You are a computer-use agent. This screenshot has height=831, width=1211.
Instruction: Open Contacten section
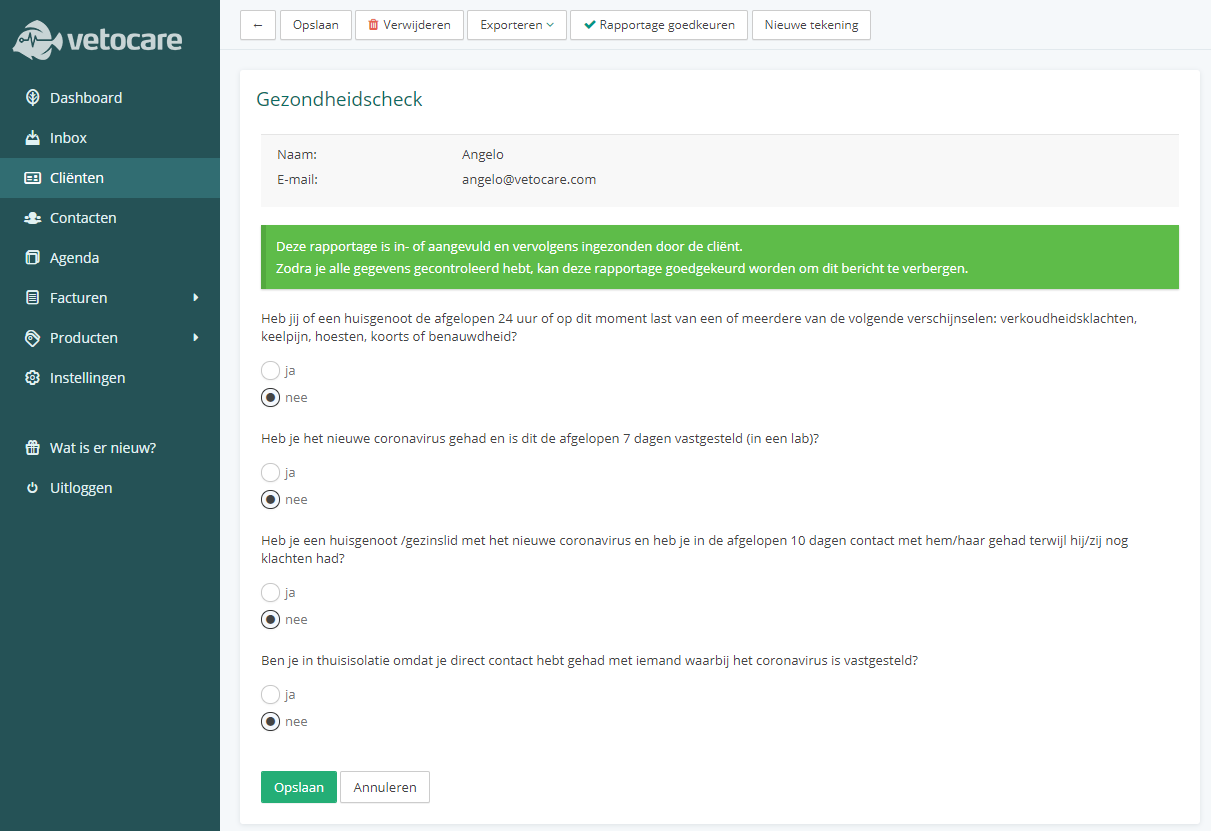point(110,218)
